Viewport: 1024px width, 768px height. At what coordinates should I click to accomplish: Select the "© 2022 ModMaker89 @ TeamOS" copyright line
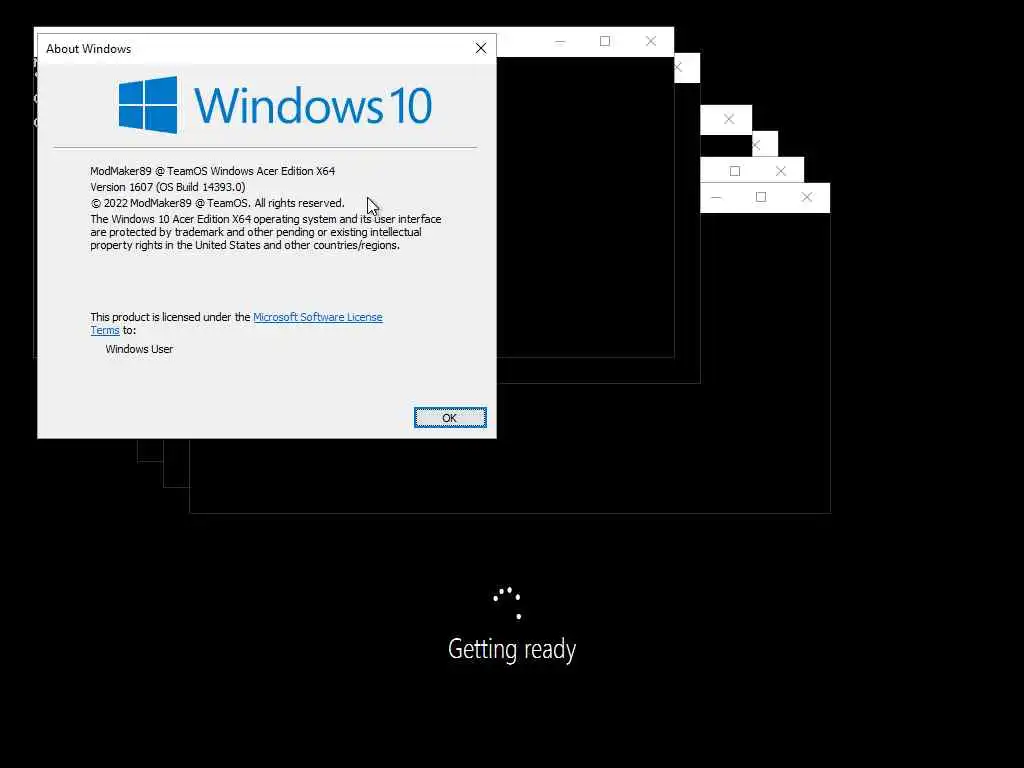(217, 203)
